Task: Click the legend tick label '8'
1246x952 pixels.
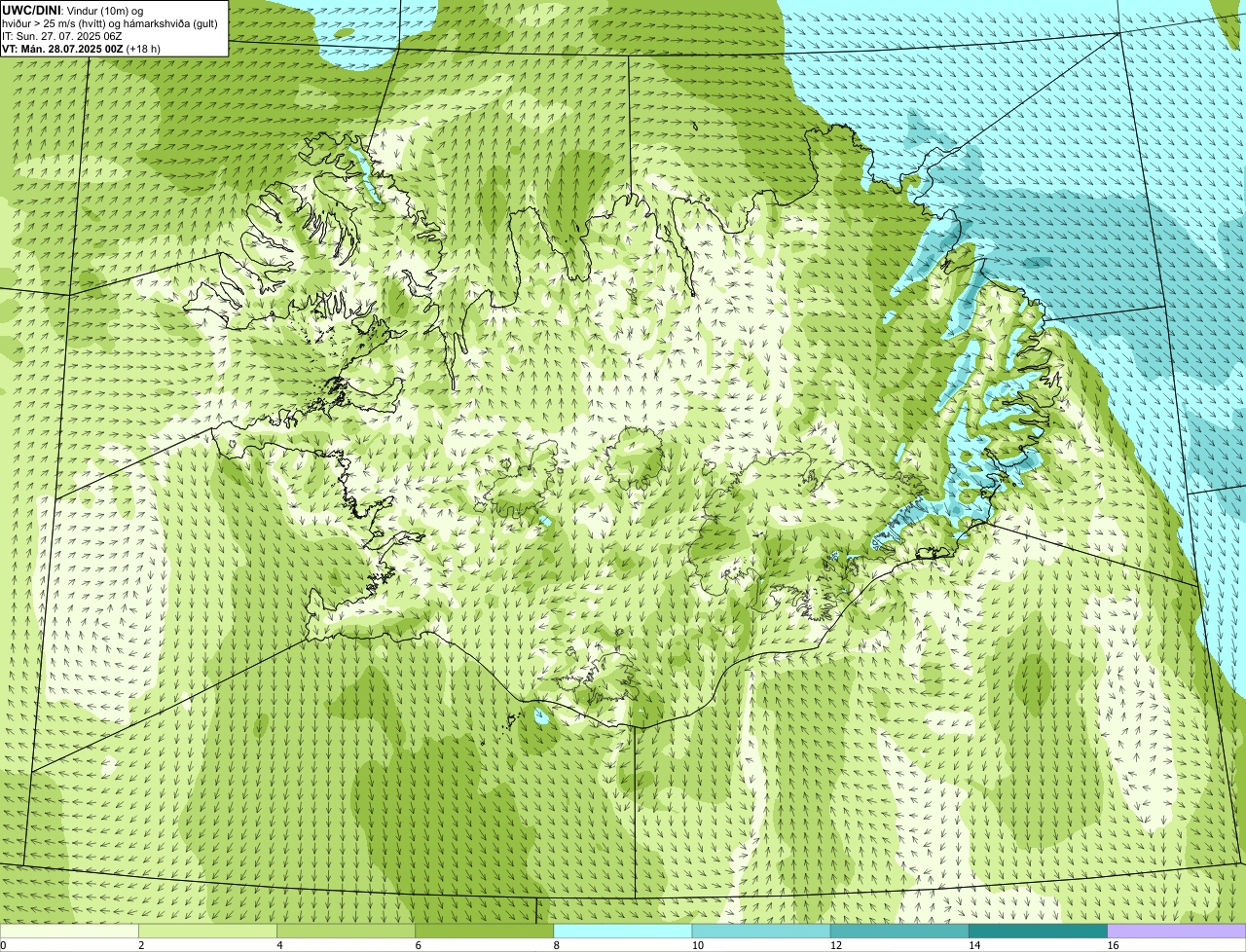Action: tap(556, 945)
